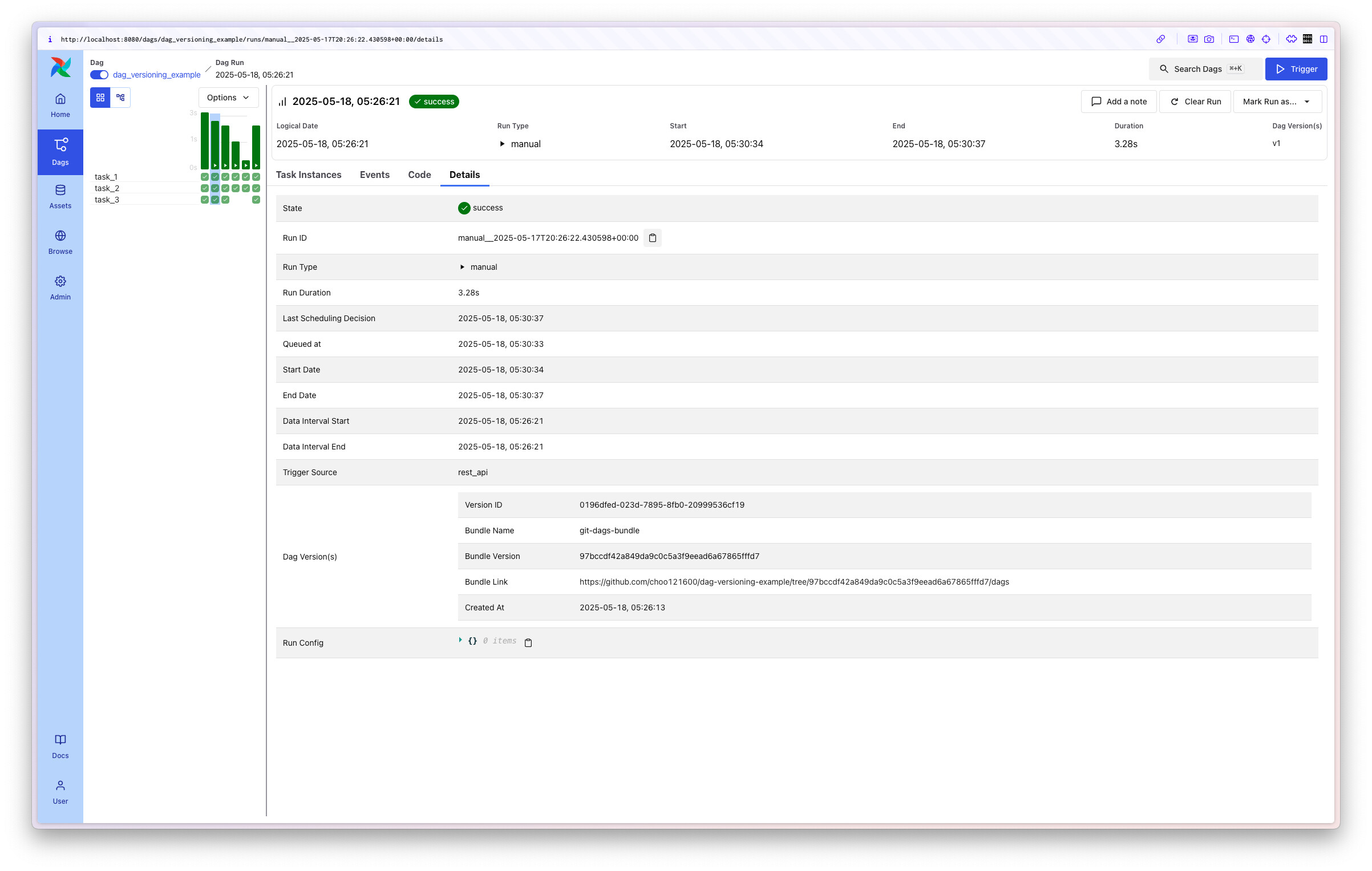The height and width of the screenshot is (871, 1372).
Task: Expand the Run Config JSON tree
Action: 460,640
